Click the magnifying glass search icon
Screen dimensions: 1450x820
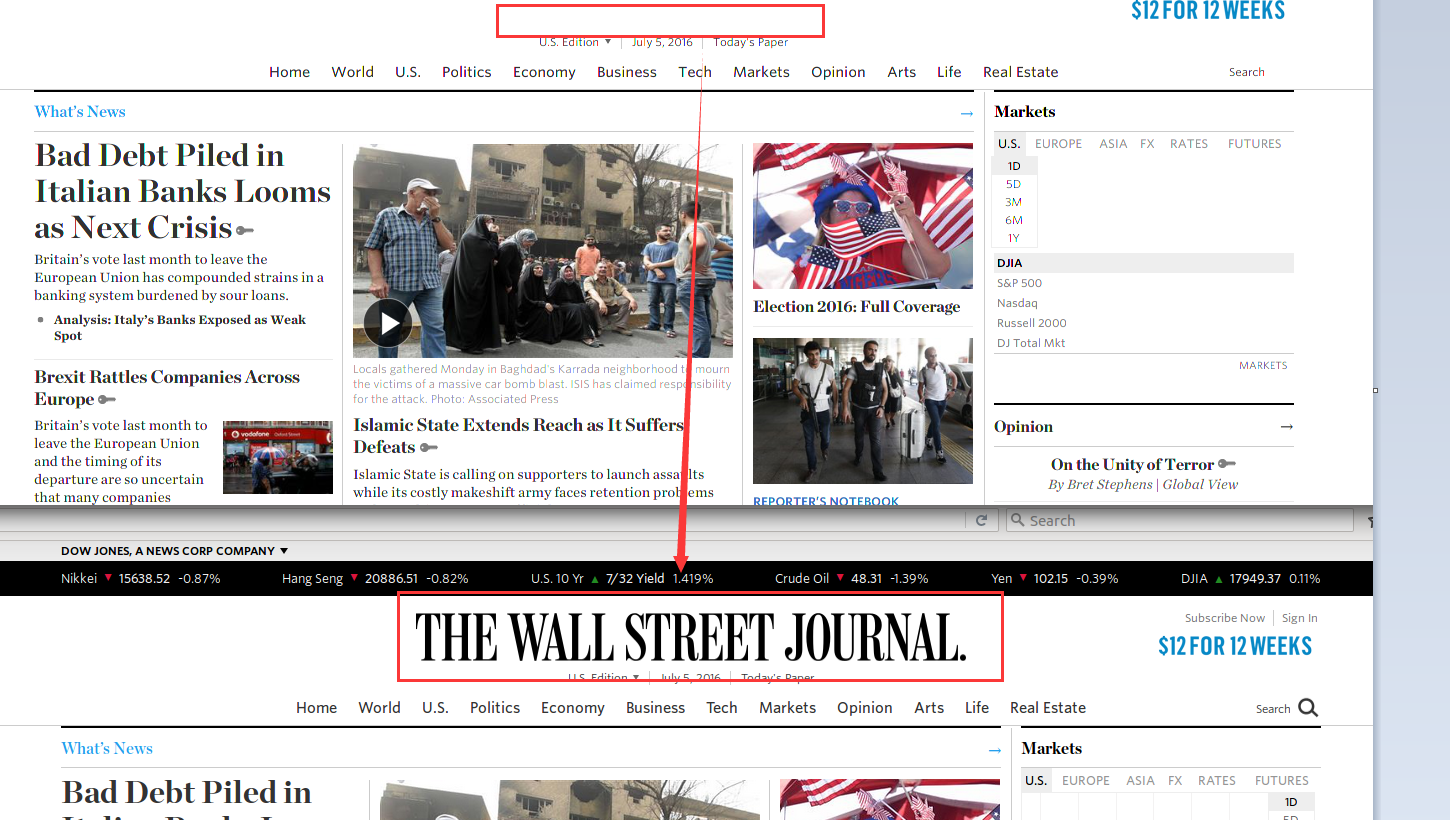point(1308,708)
